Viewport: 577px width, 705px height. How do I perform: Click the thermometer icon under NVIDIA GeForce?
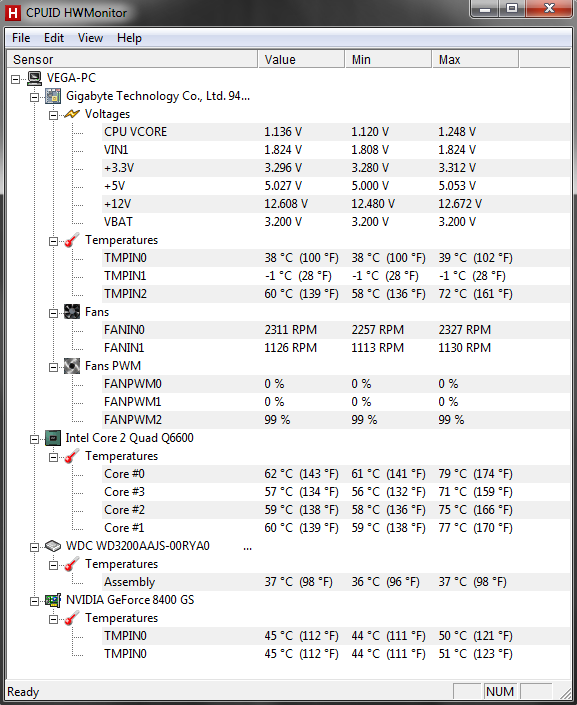click(72, 618)
